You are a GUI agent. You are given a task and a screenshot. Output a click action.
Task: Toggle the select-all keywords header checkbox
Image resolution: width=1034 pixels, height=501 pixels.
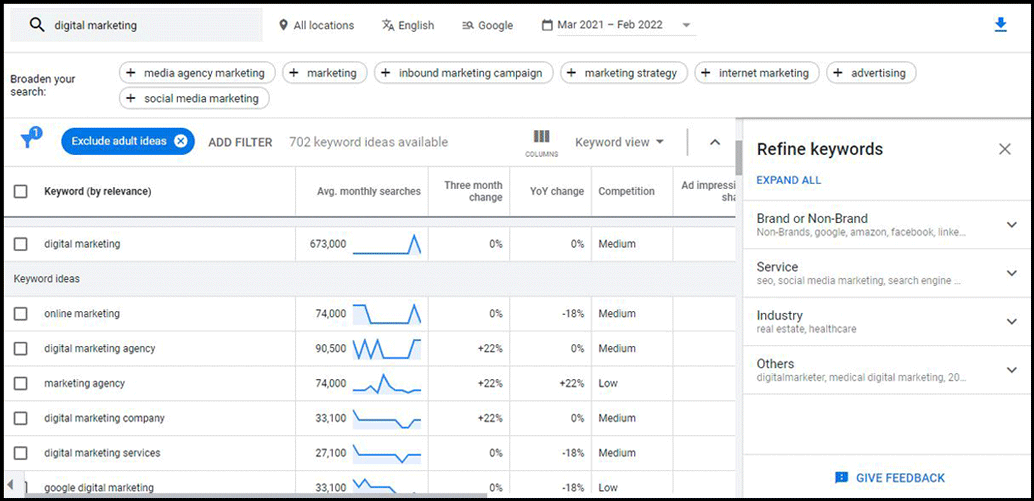click(21, 191)
